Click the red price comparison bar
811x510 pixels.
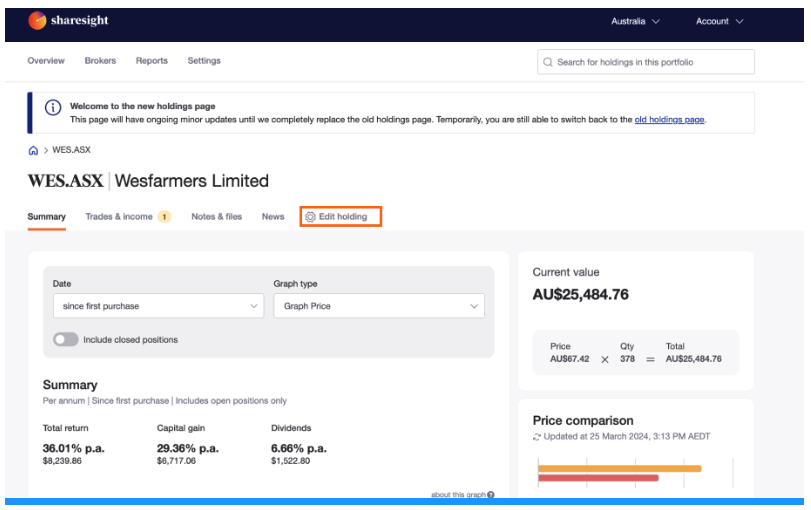[598, 478]
